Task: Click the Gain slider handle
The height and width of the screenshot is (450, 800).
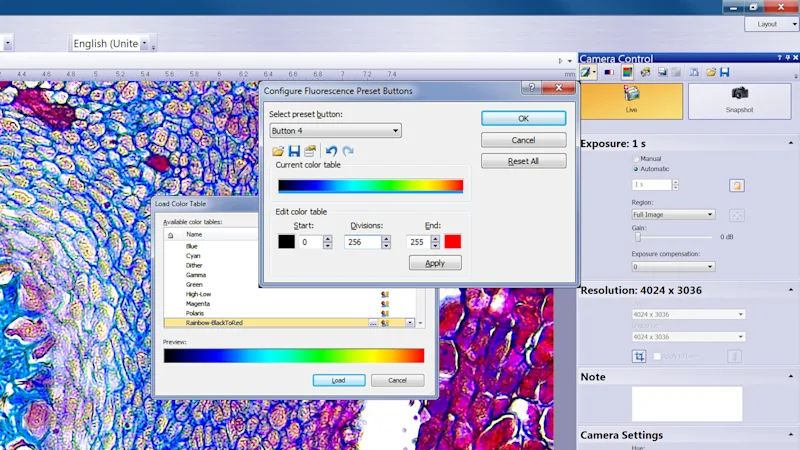Action: (x=638, y=237)
